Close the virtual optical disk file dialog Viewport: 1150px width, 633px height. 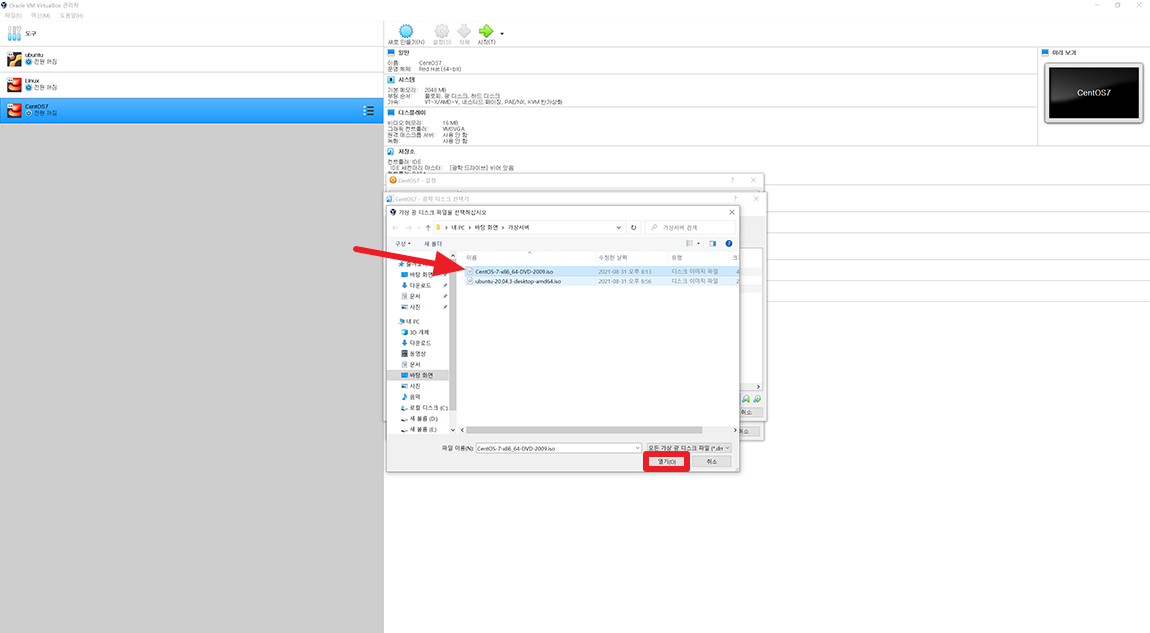tap(731, 212)
